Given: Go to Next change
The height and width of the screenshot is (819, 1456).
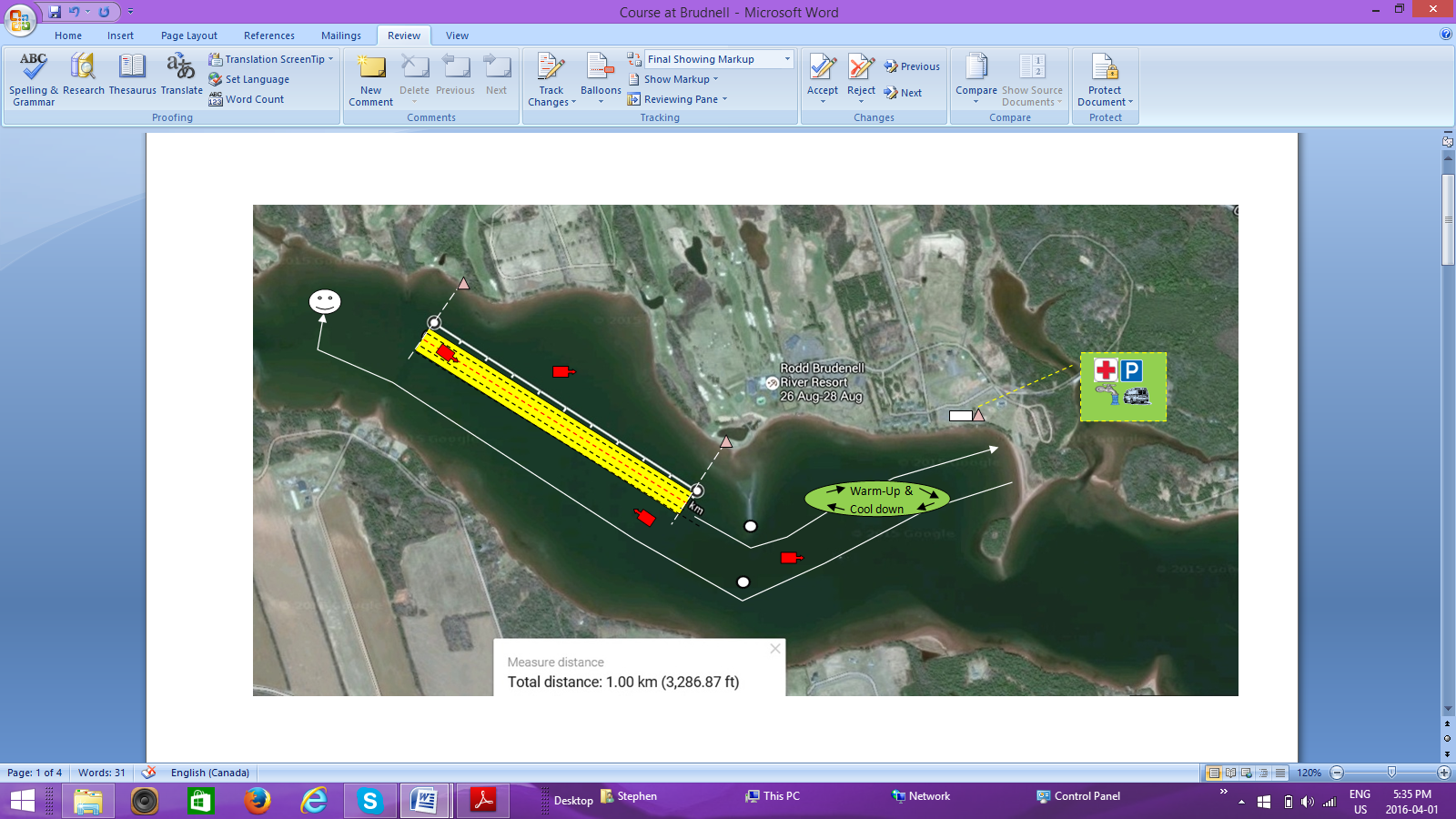Looking at the screenshot, I should pos(903,93).
